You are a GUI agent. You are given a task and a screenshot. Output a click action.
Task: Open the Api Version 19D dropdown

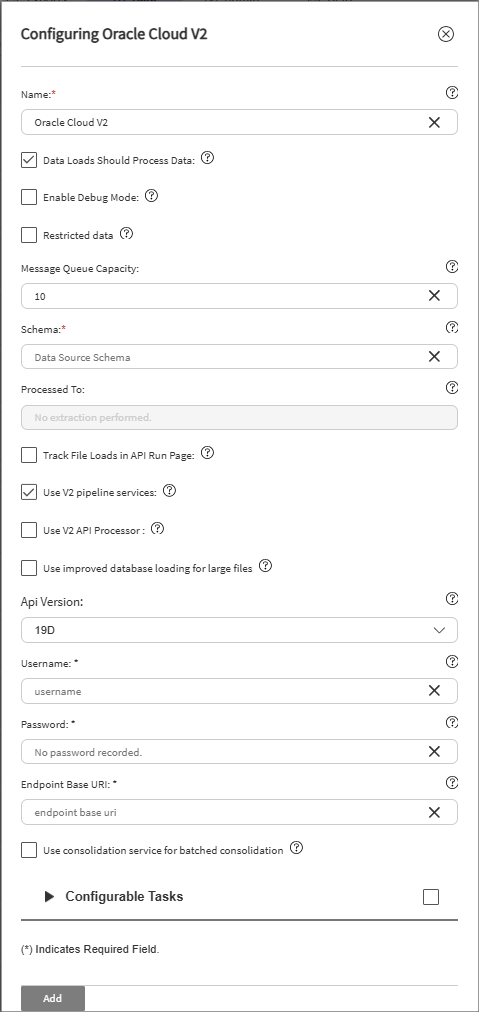(x=240, y=630)
